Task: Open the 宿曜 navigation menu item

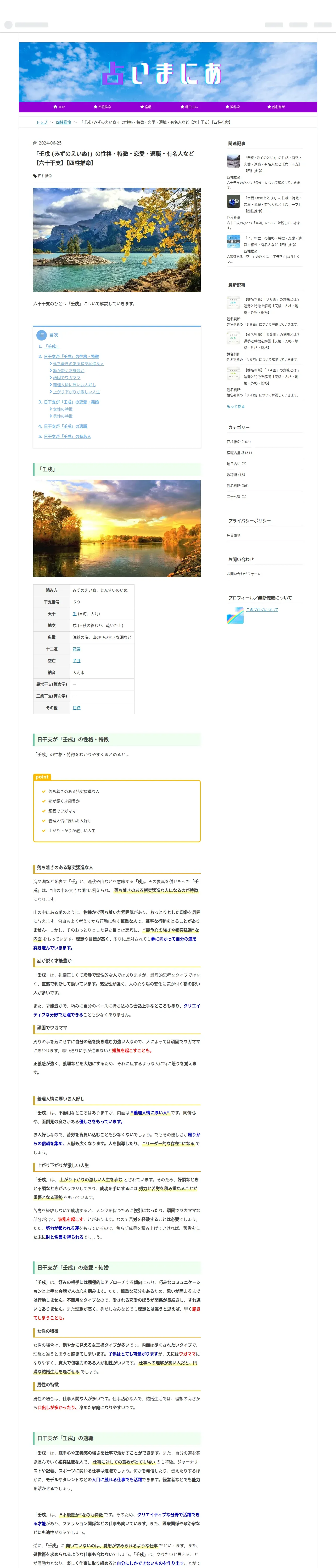Action: [x=146, y=107]
